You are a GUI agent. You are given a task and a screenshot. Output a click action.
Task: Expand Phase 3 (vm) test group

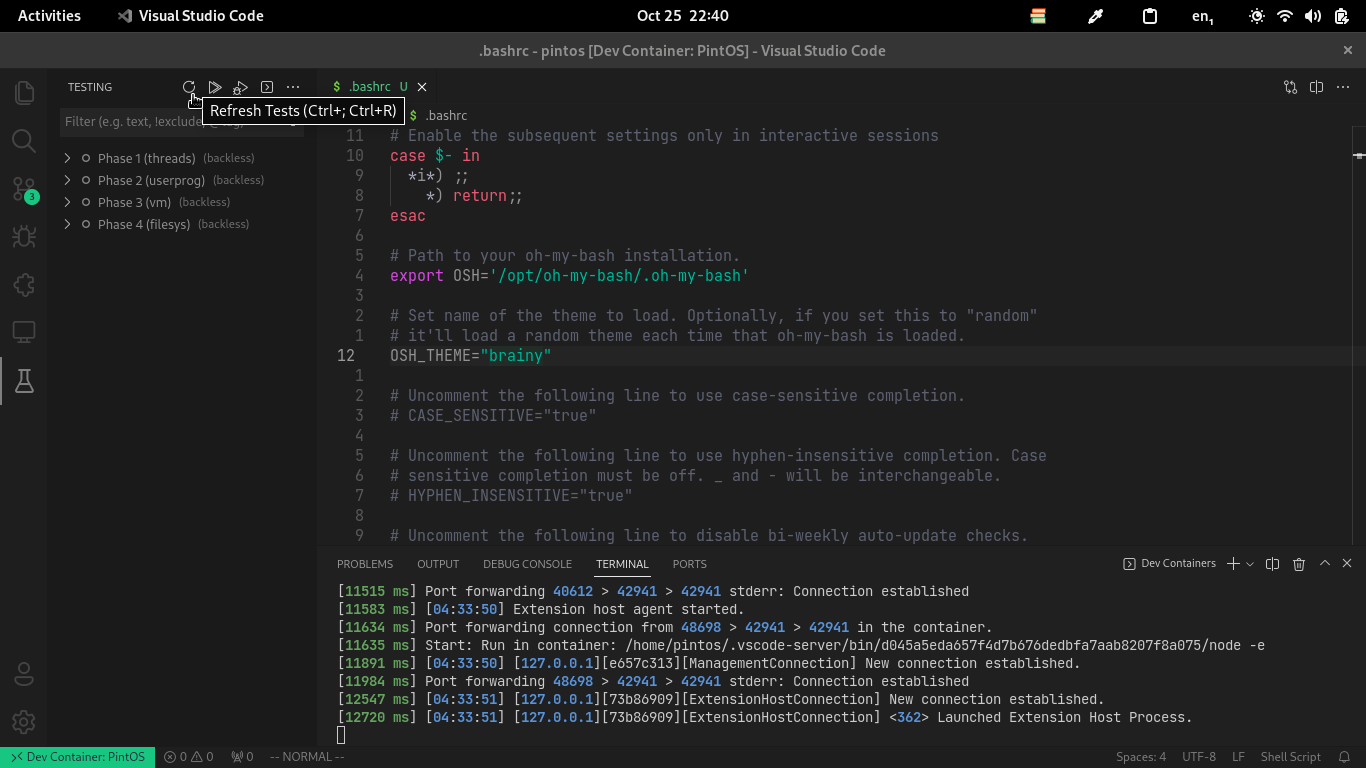pos(67,202)
